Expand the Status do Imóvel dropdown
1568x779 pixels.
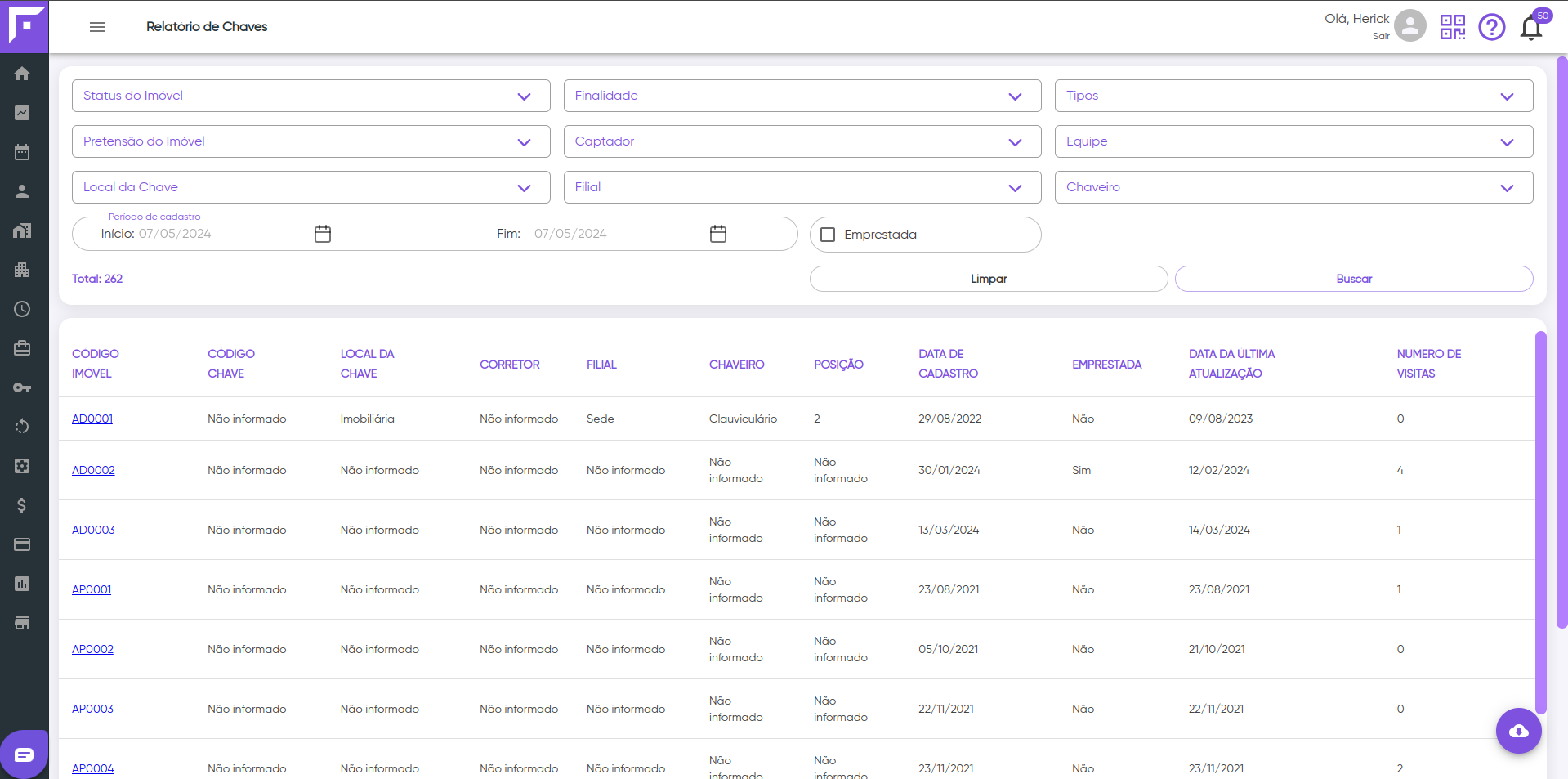pyautogui.click(x=311, y=96)
